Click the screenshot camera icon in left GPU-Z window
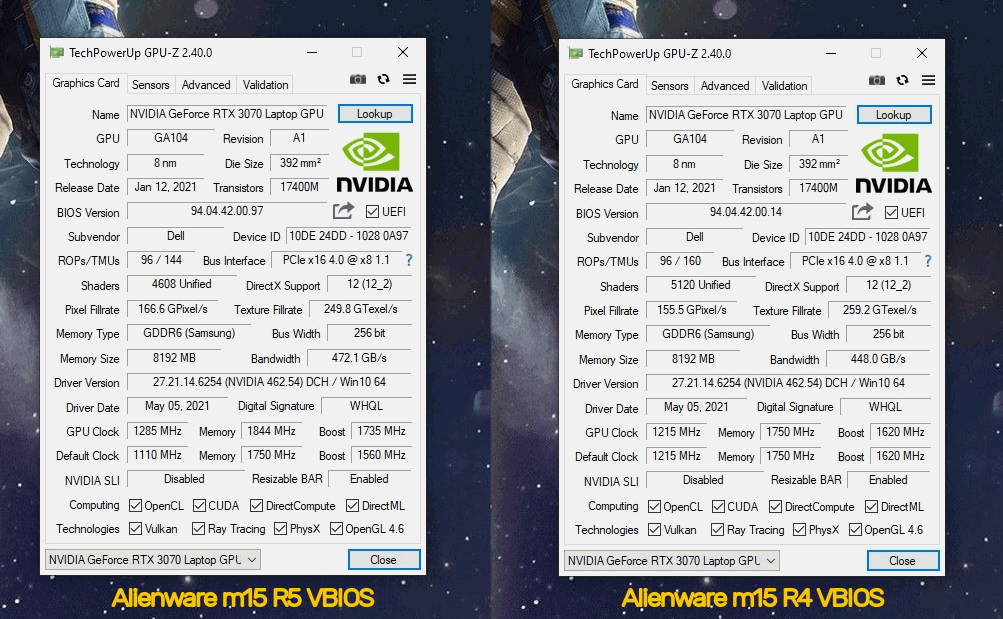 tap(358, 79)
